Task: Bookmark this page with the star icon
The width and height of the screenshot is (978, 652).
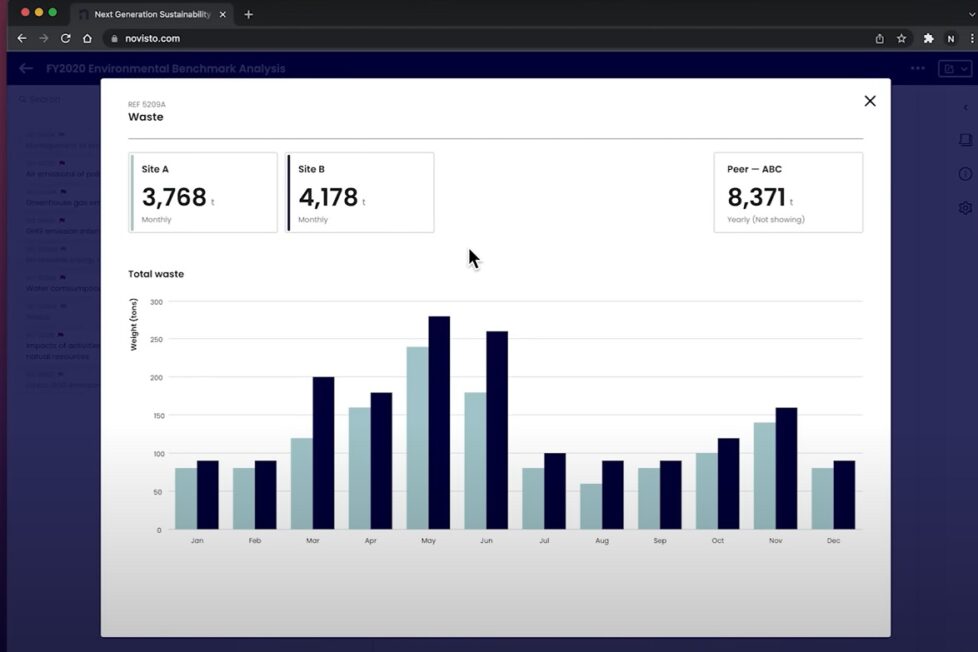Action: 901,38
